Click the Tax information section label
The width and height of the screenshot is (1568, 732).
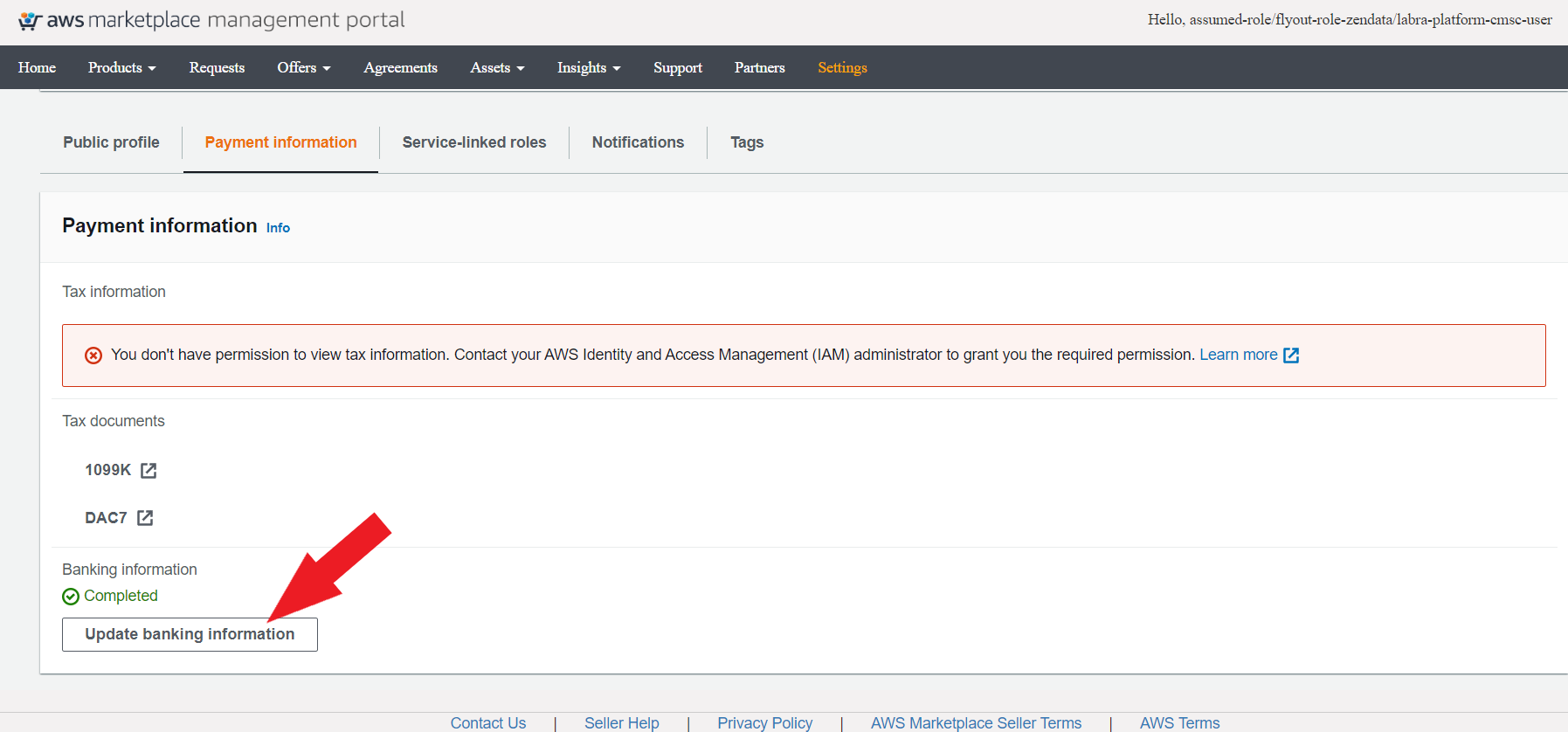(x=114, y=292)
